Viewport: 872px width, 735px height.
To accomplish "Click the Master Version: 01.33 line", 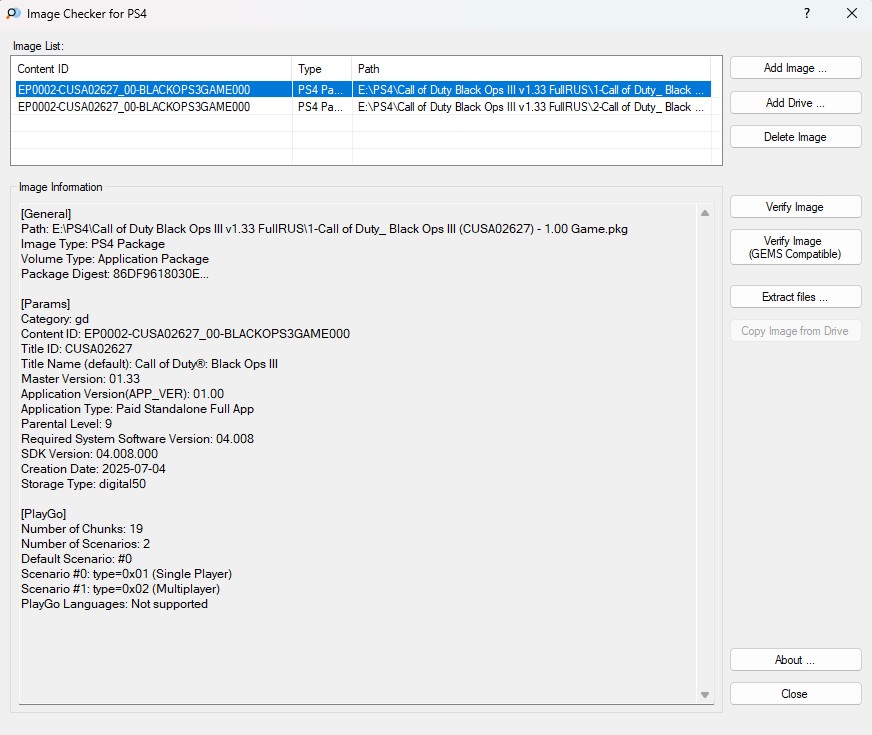I will [81, 379].
